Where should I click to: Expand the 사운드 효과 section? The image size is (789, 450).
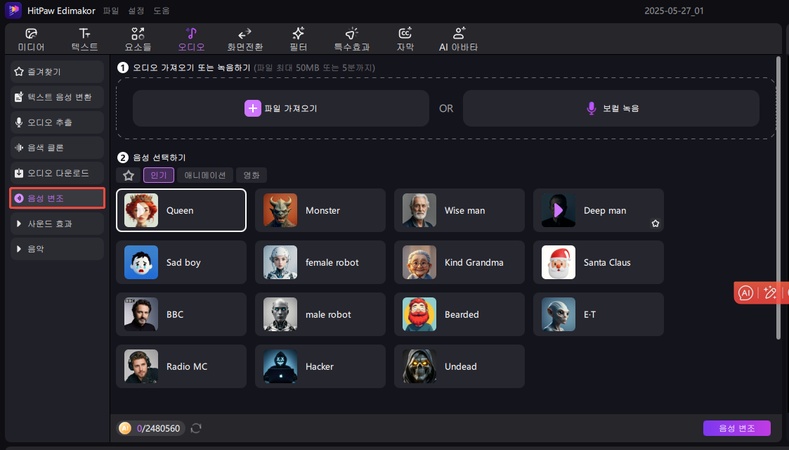pyautogui.click(x=56, y=223)
